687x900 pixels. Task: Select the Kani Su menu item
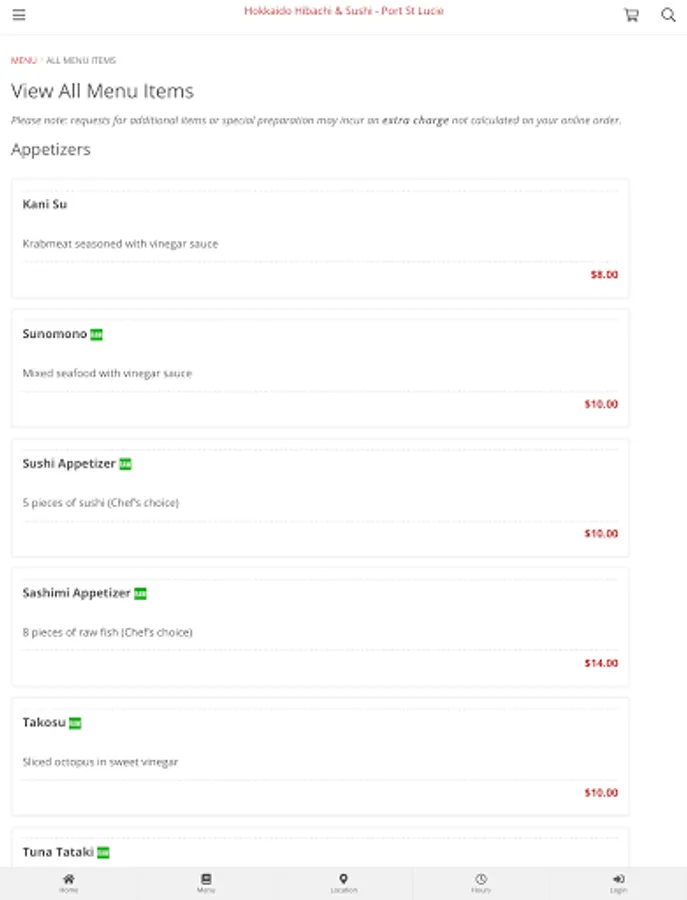coord(320,238)
